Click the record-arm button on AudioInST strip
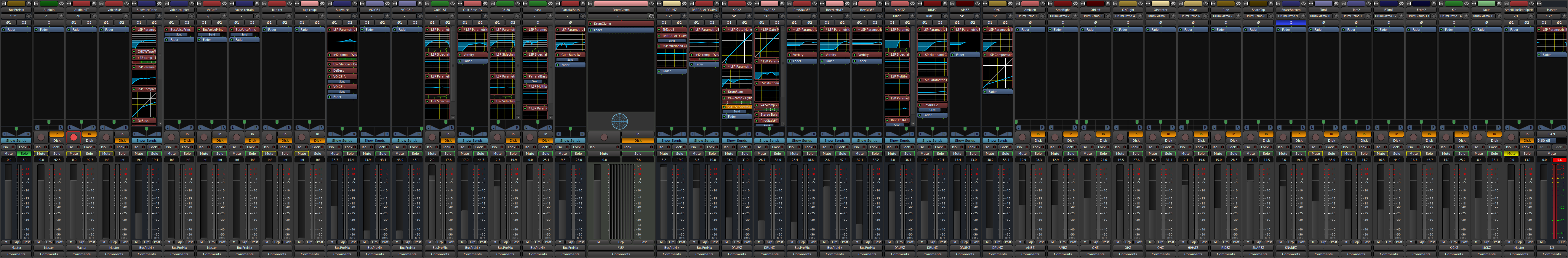 pos(74,138)
